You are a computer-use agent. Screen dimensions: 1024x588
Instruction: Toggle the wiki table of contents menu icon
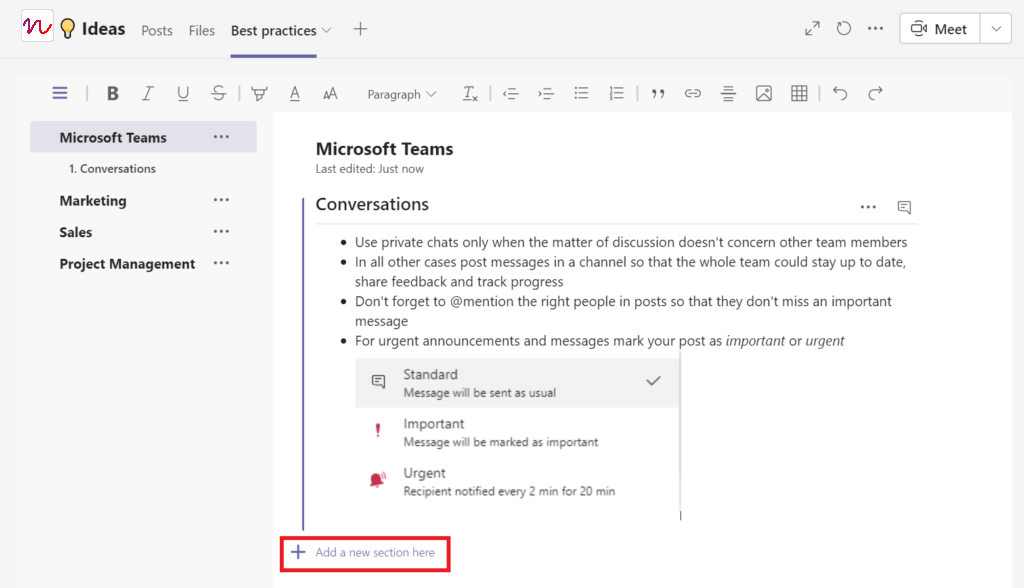point(59,93)
